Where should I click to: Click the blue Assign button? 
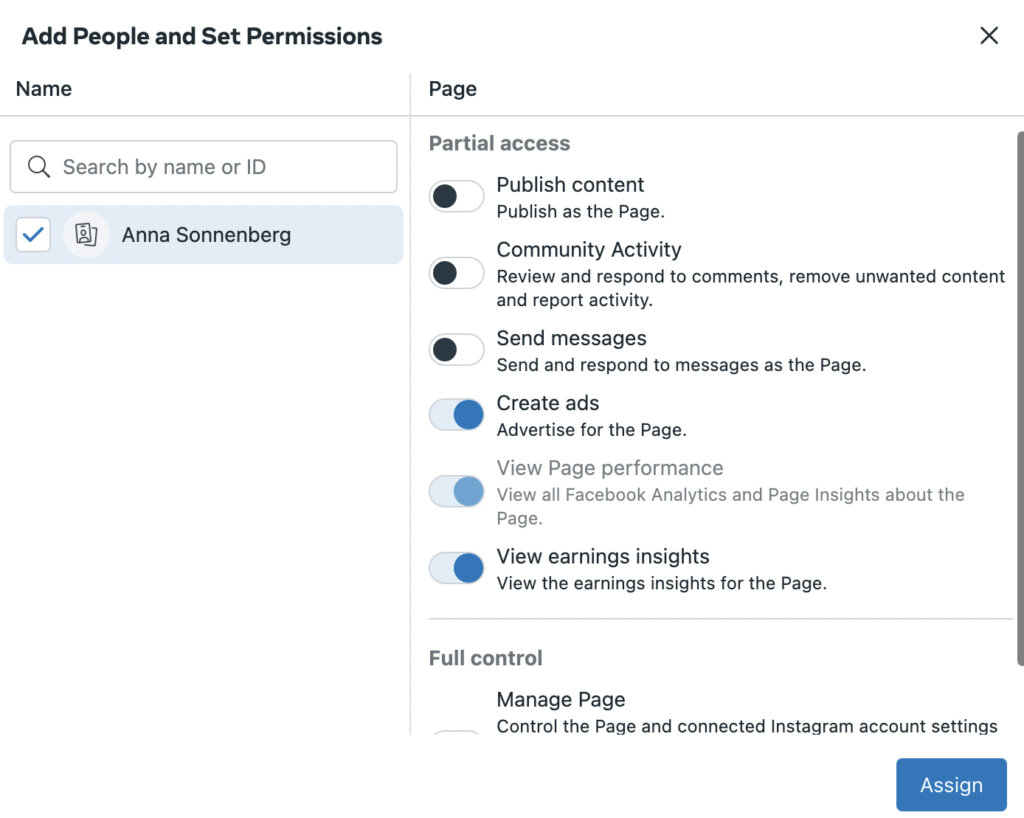pos(950,784)
